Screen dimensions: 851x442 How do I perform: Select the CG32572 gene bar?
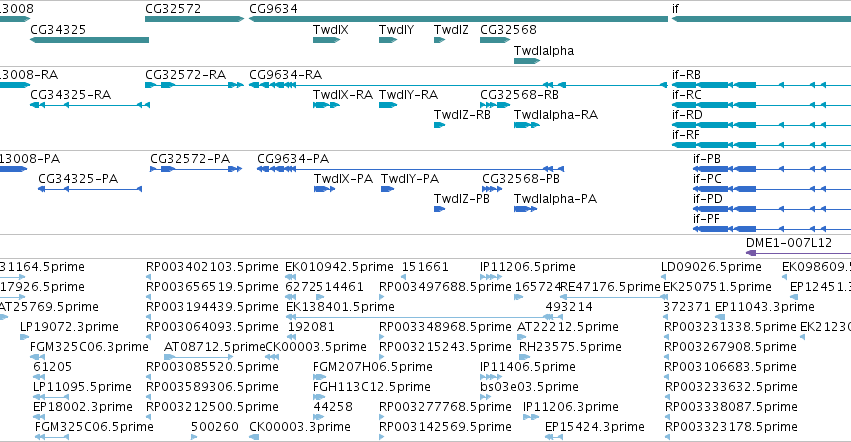(194, 19)
